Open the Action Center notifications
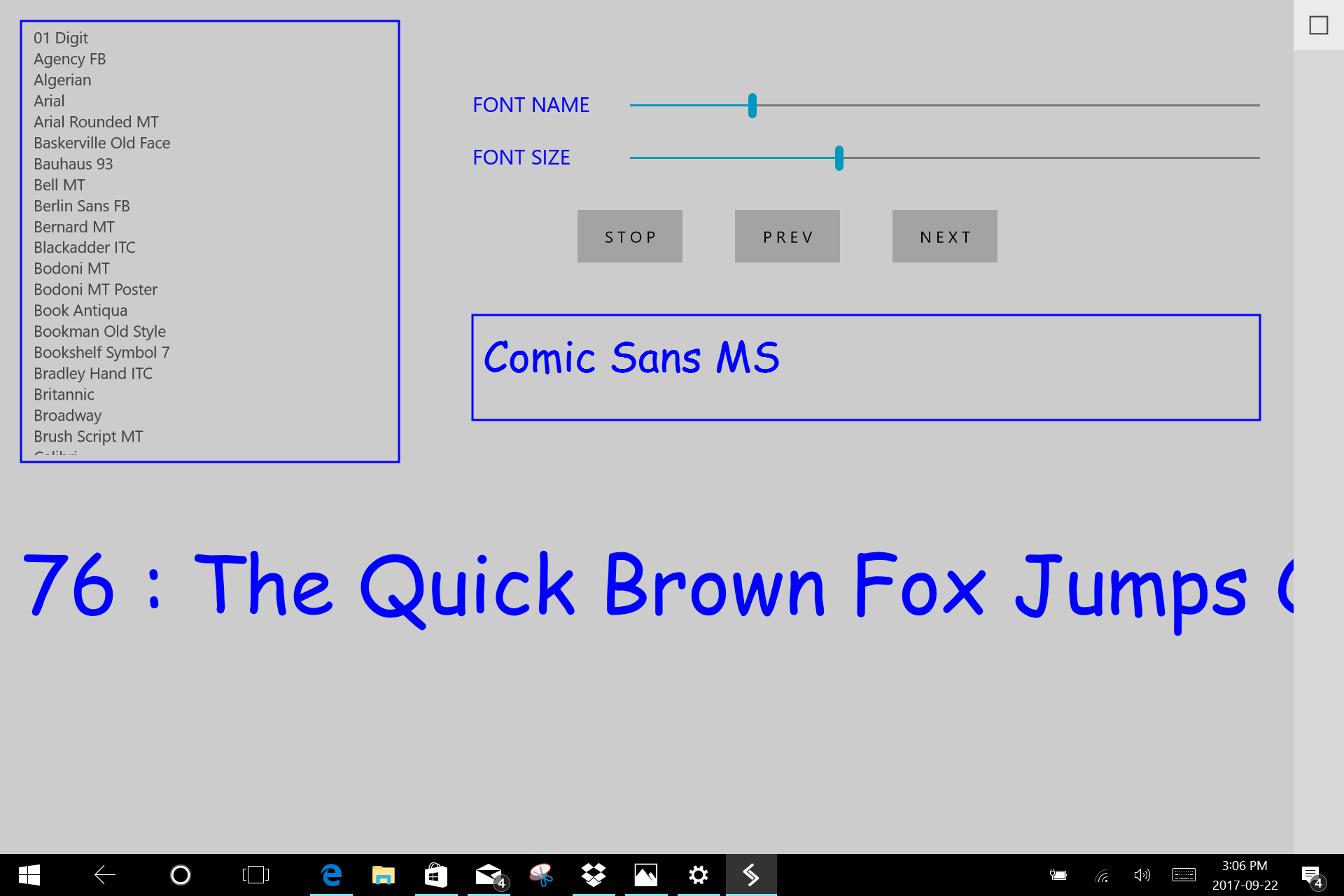This screenshot has width=1344, height=896. (1312, 875)
